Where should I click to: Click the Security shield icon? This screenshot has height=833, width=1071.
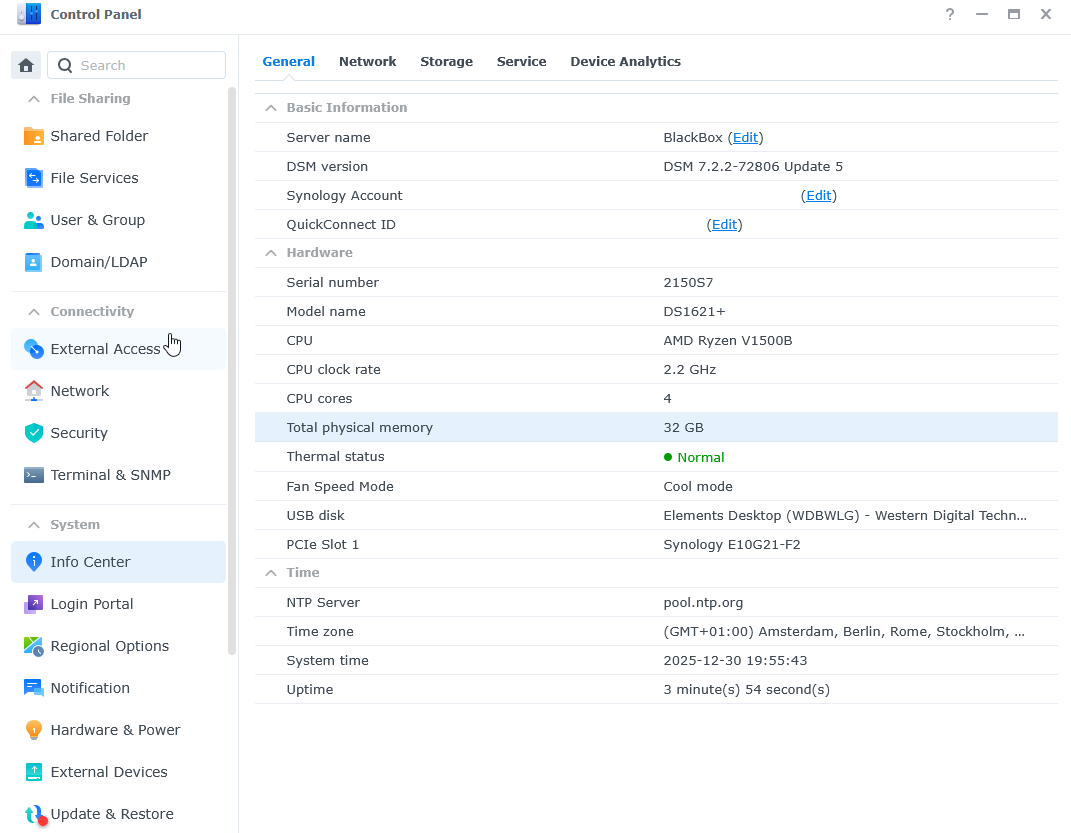pyautogui.click(x=33, y=433)
